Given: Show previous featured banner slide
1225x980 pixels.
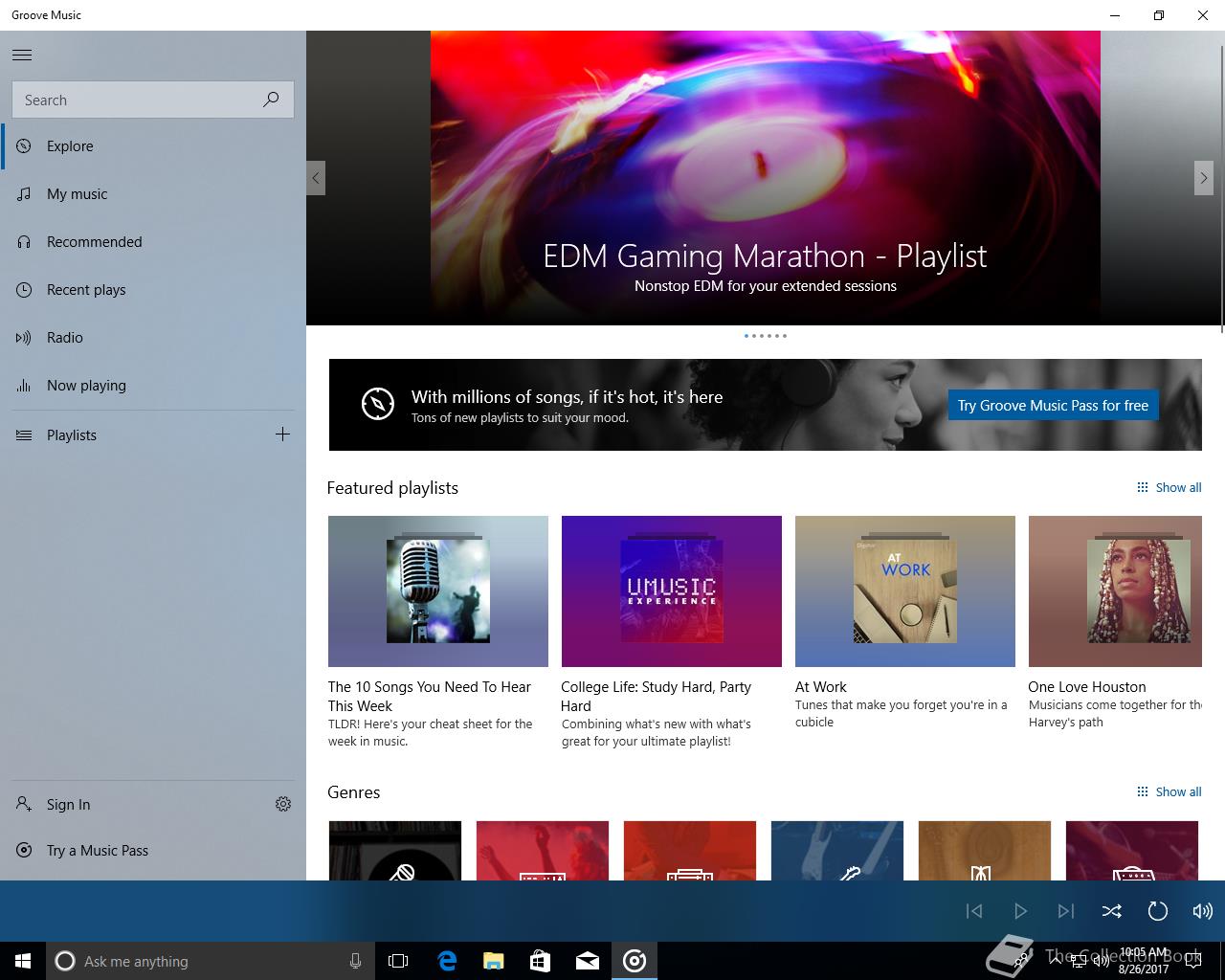Looking at the screenshot, I should [x=316, y=178].
